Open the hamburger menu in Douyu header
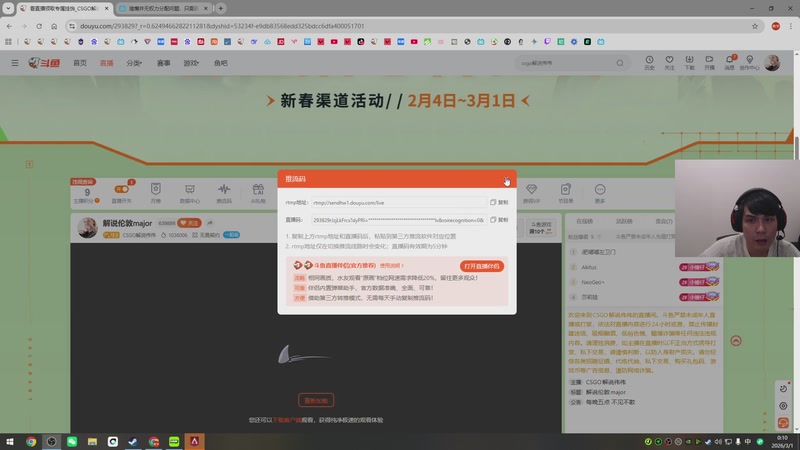 coord(15,63)
